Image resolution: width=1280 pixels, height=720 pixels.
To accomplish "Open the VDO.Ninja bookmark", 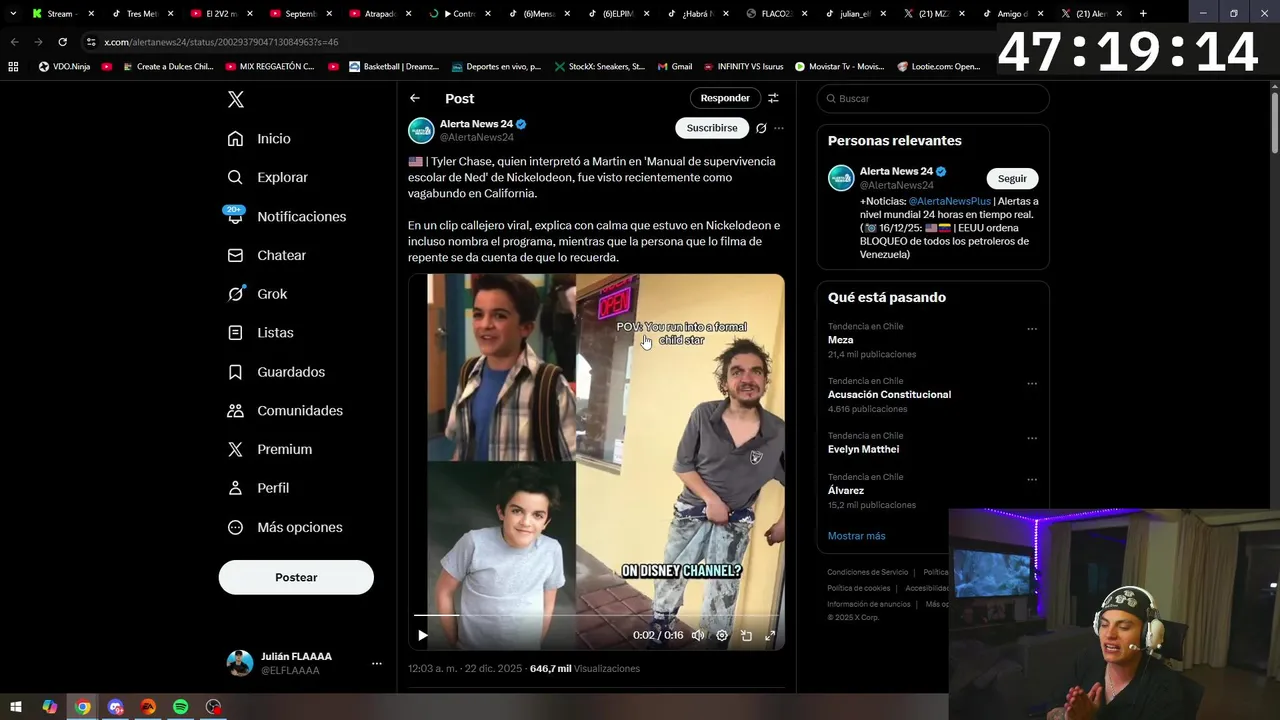I will coord(66,66).
